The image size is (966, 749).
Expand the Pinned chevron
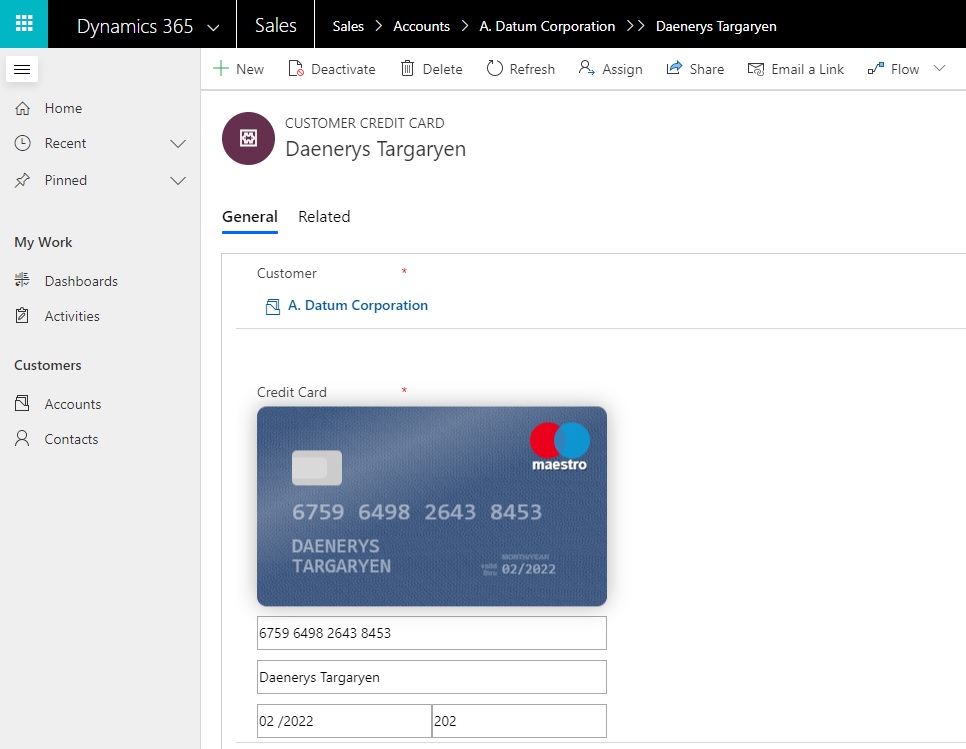tap(178, 180)
